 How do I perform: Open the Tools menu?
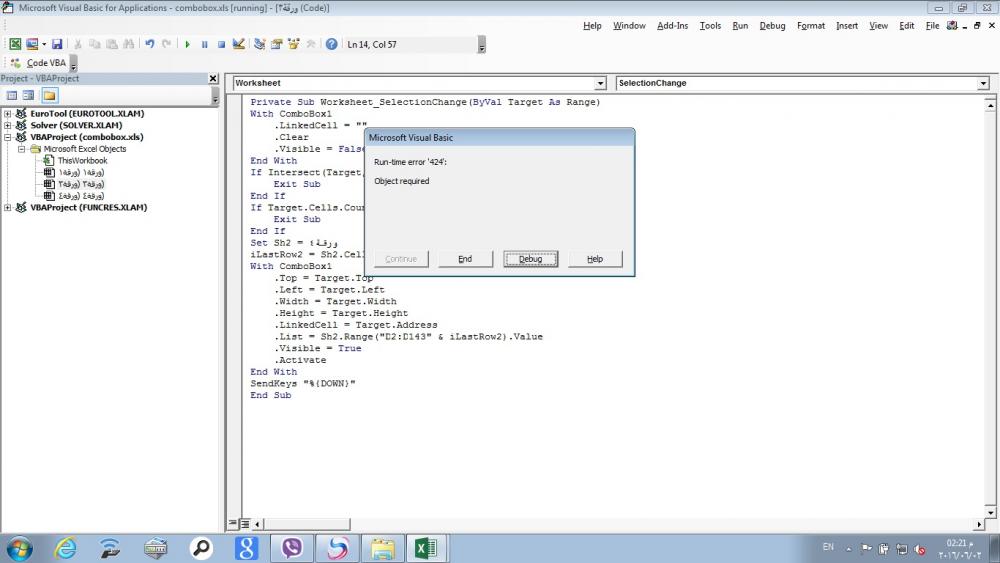point(710,26)
